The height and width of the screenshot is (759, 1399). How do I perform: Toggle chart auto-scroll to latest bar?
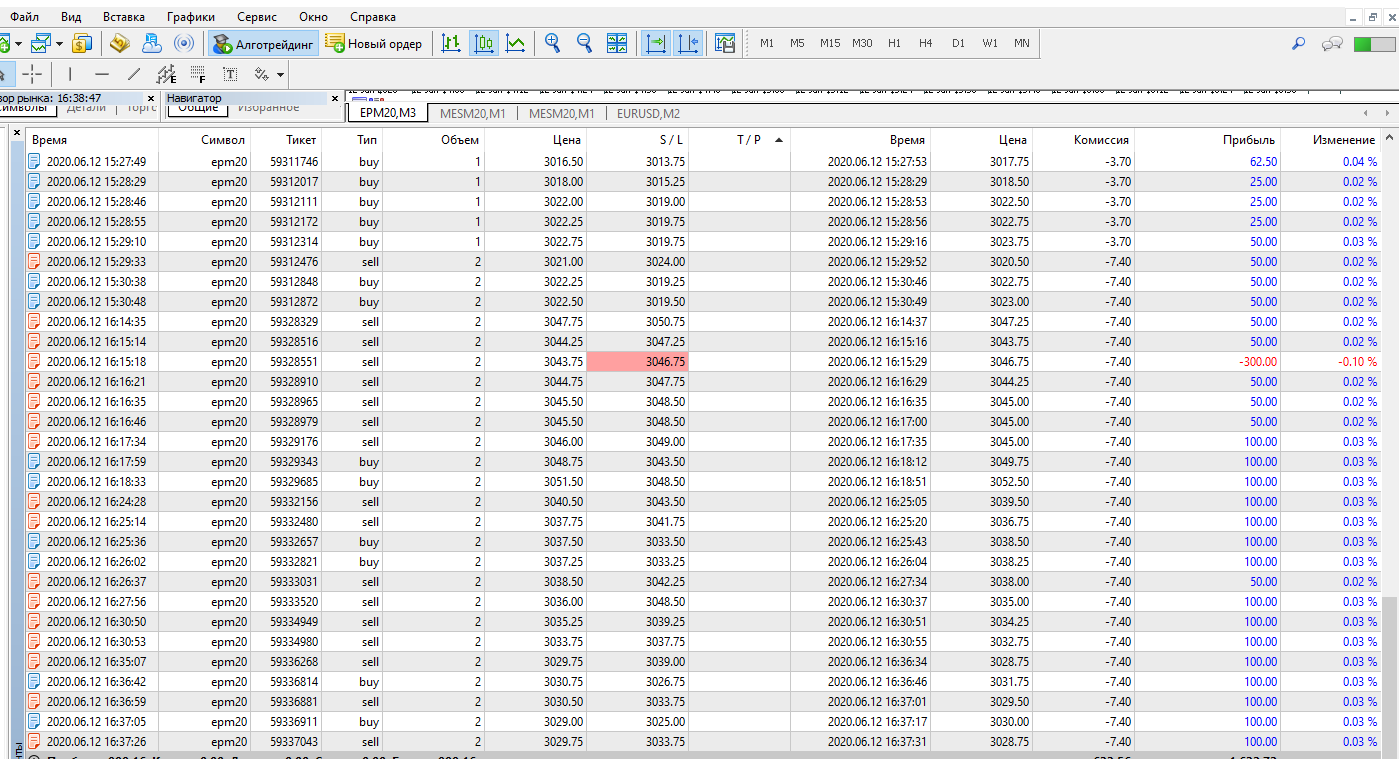[x=656, y=43]
